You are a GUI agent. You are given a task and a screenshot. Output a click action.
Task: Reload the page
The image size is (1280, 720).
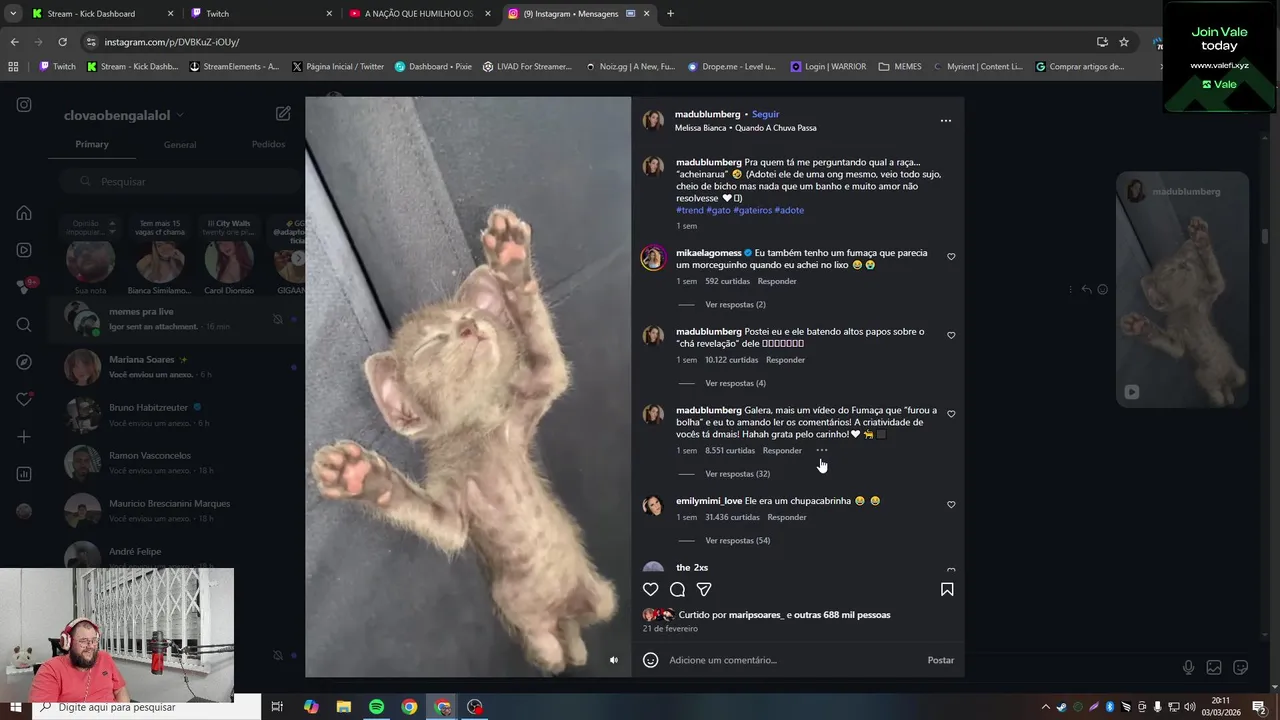point(62,42)
